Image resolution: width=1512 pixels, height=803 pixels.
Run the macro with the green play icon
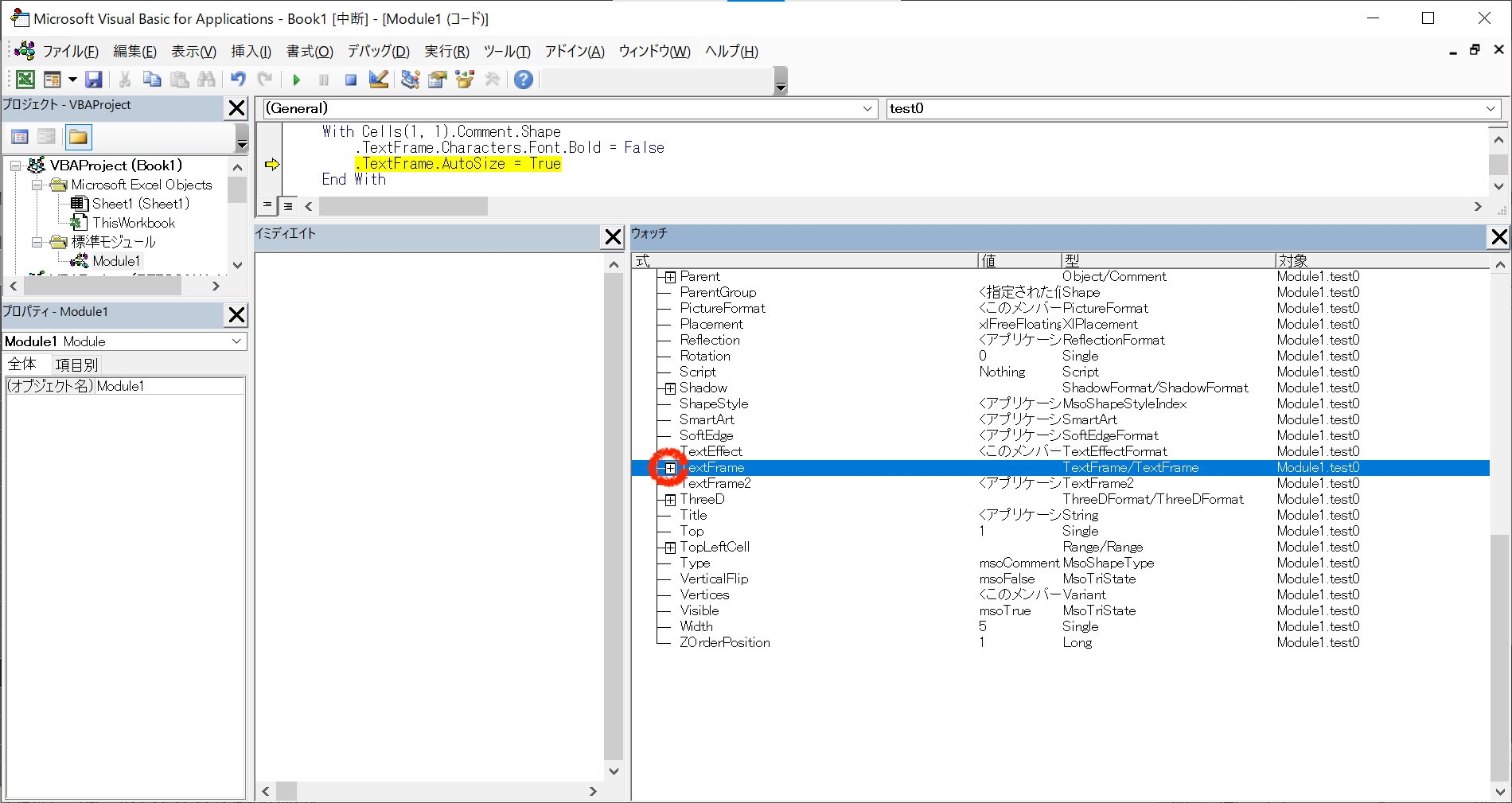(x=297, y=80)
